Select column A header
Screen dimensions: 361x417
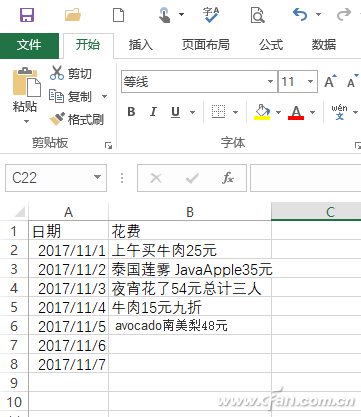click(68, 212)
